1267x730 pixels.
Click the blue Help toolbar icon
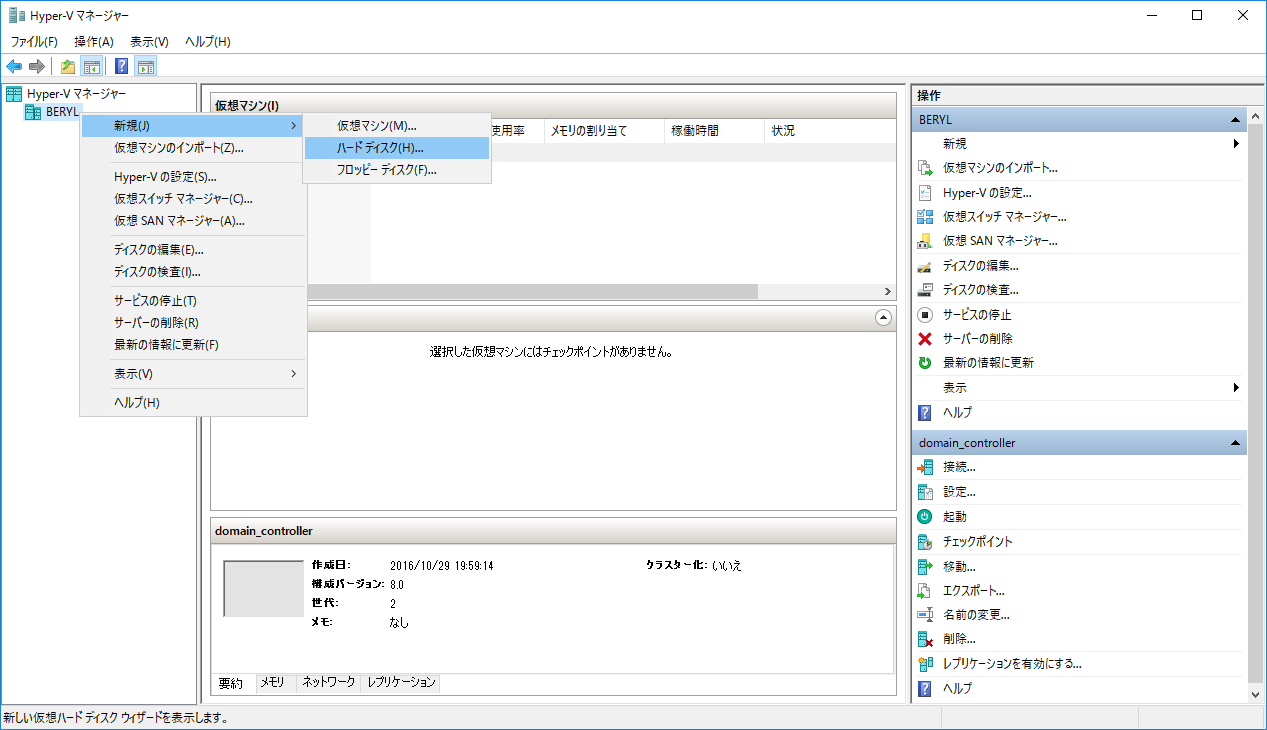pos(122,67)
